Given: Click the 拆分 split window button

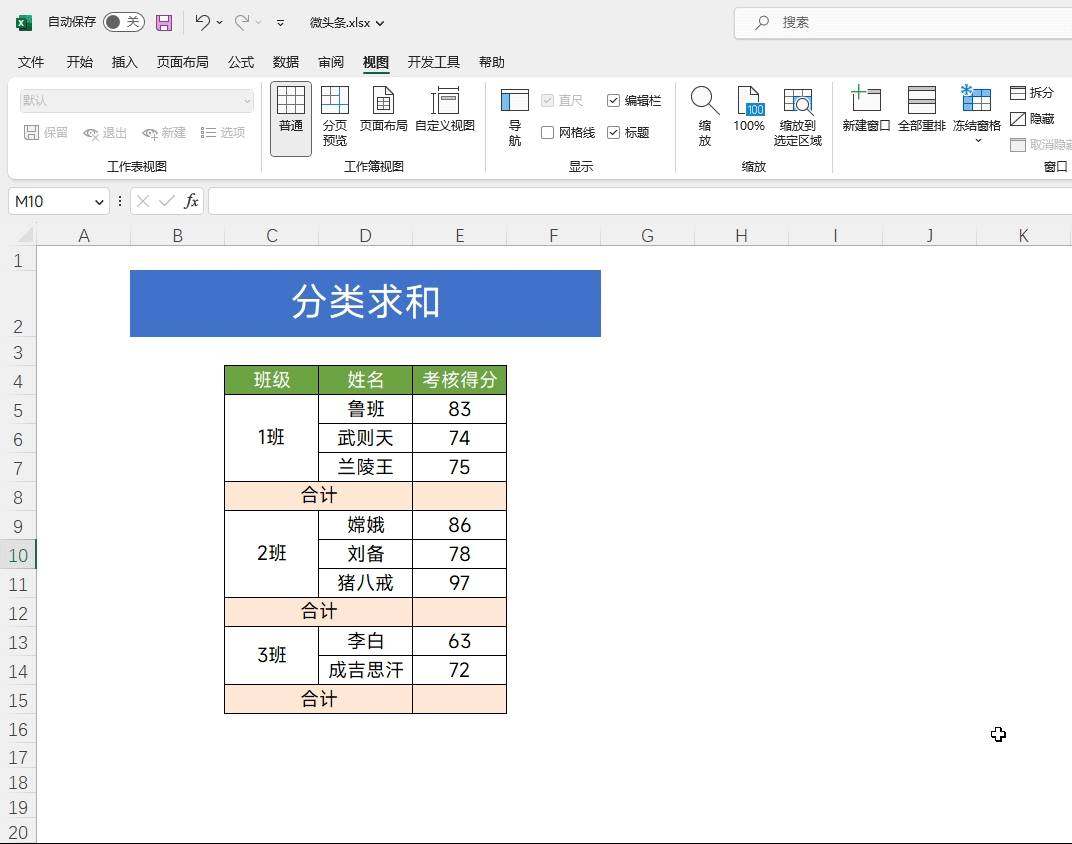Looking at the screenshot, I should [1032, 93].
